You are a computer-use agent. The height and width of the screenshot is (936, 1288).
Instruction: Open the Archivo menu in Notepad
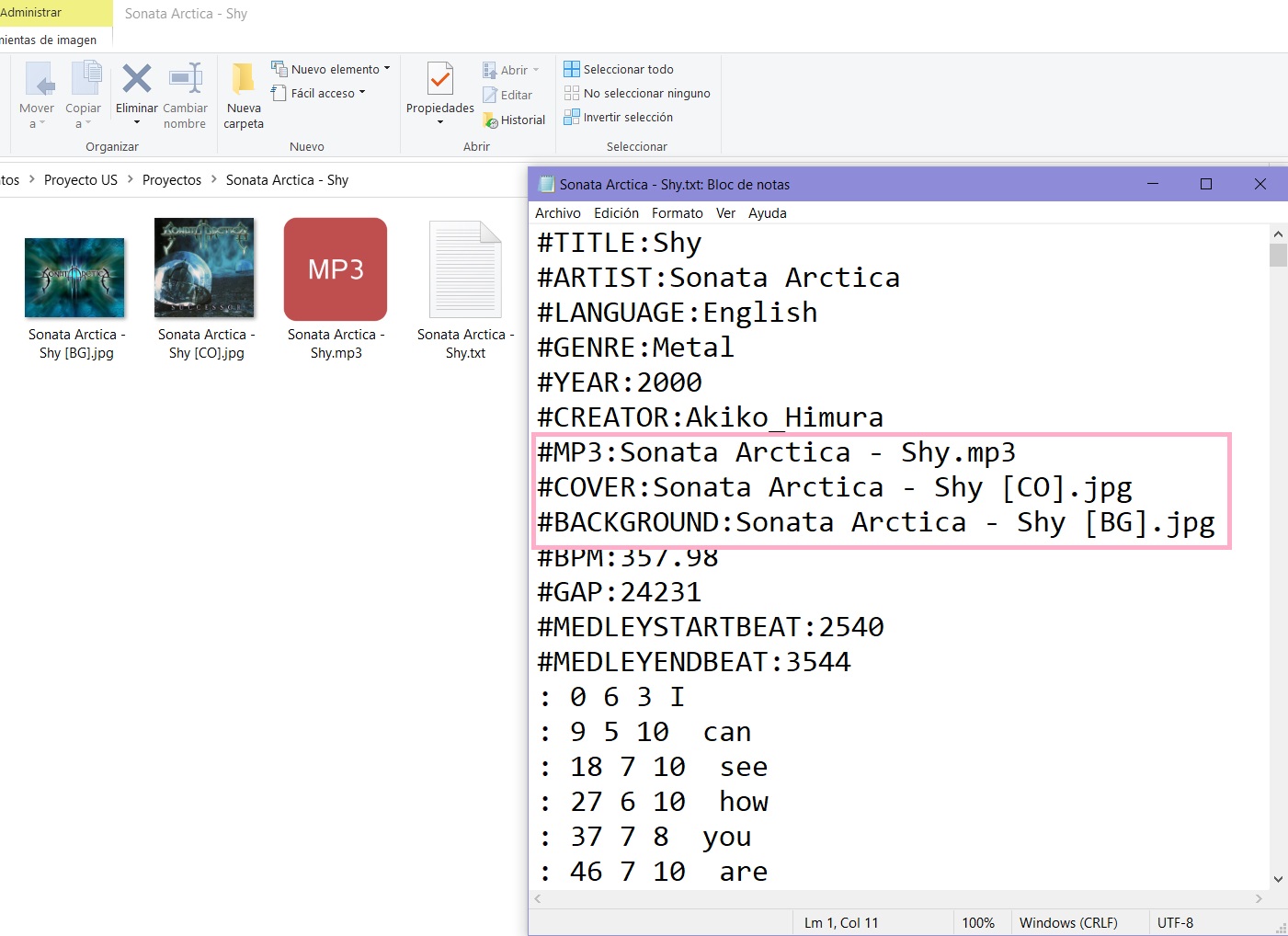[x=557, y=213]
